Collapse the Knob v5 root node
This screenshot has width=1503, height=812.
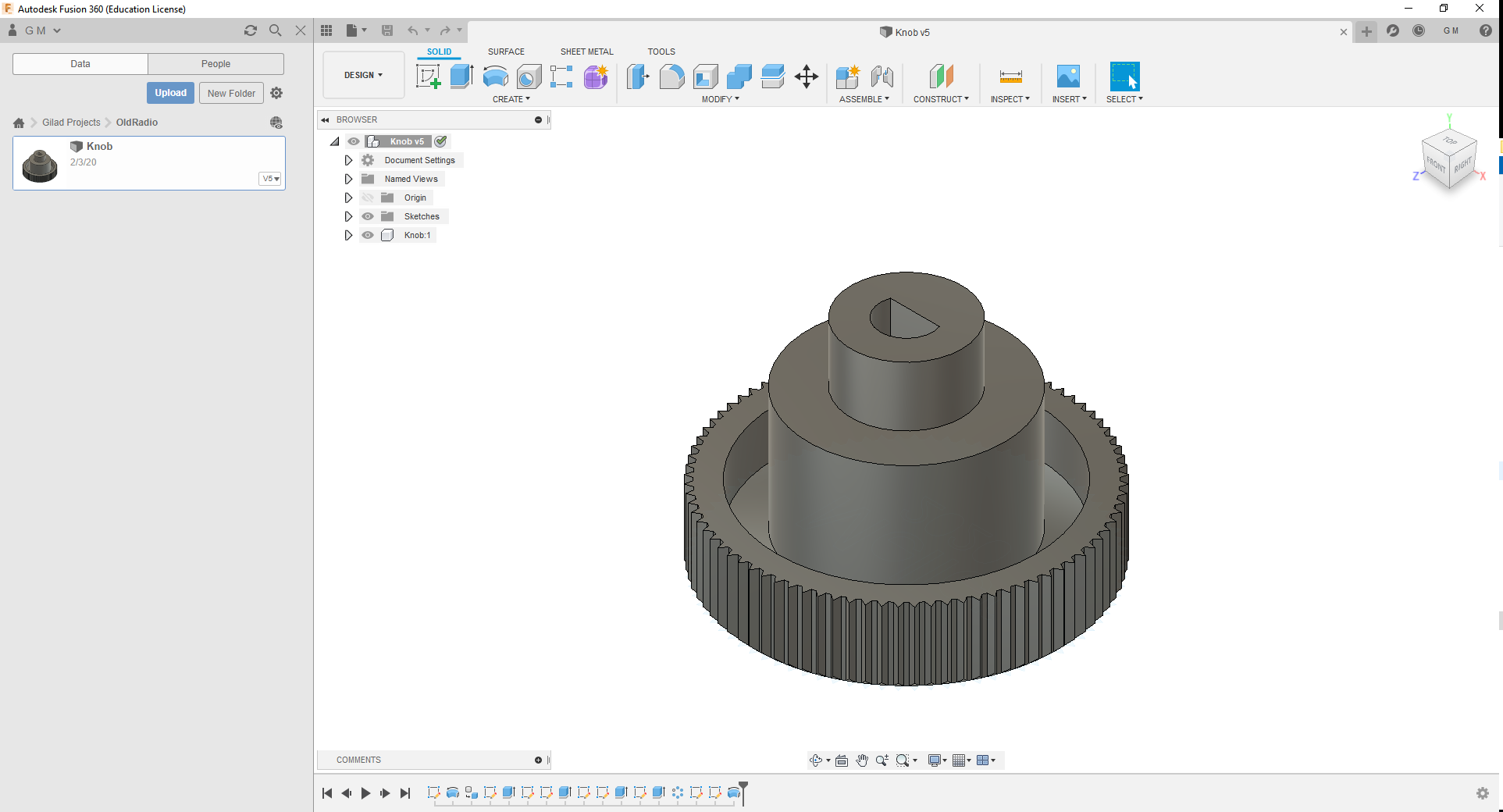(335, 141)
